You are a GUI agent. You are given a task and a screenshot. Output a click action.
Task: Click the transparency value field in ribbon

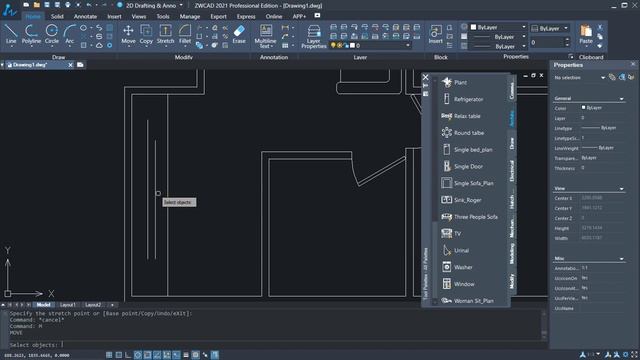point(546,42)
